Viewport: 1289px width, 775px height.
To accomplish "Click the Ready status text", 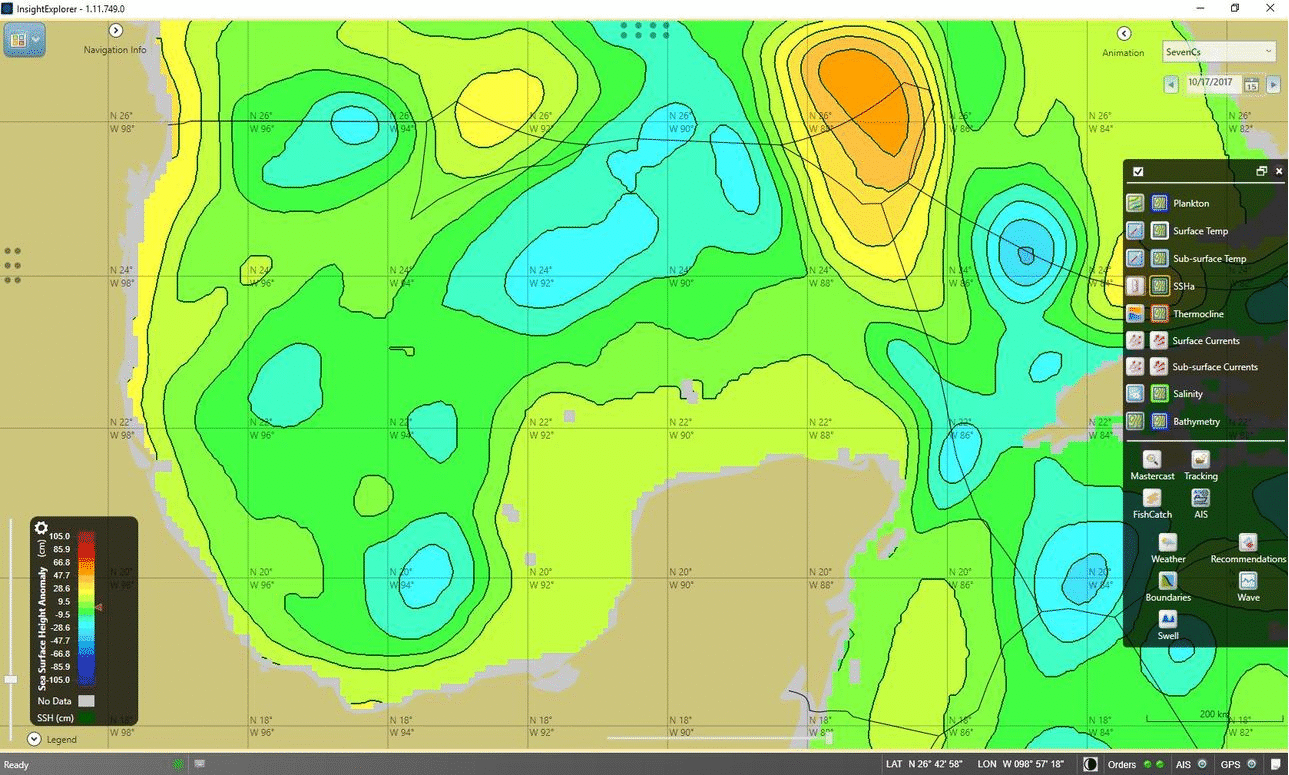I will 17,765.
